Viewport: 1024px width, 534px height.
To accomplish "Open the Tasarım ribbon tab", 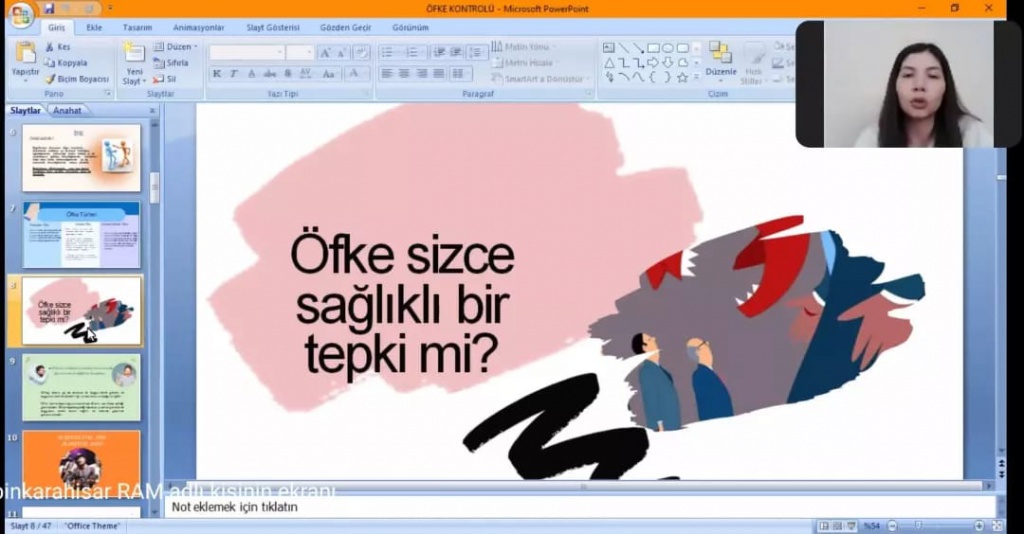I will click(x=135, y=28).
